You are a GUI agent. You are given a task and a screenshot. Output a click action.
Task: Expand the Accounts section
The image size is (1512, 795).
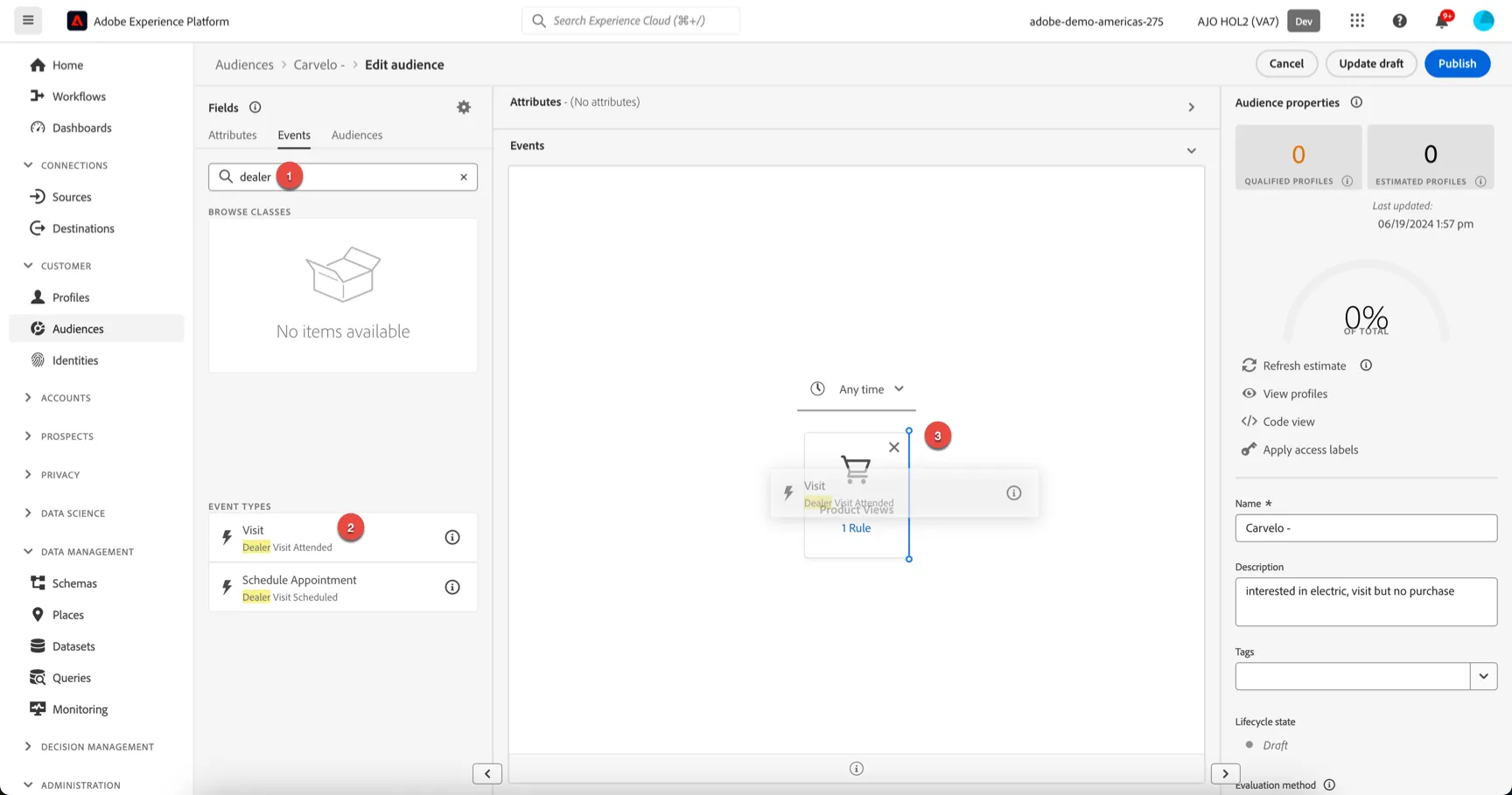tap(28, 397)
